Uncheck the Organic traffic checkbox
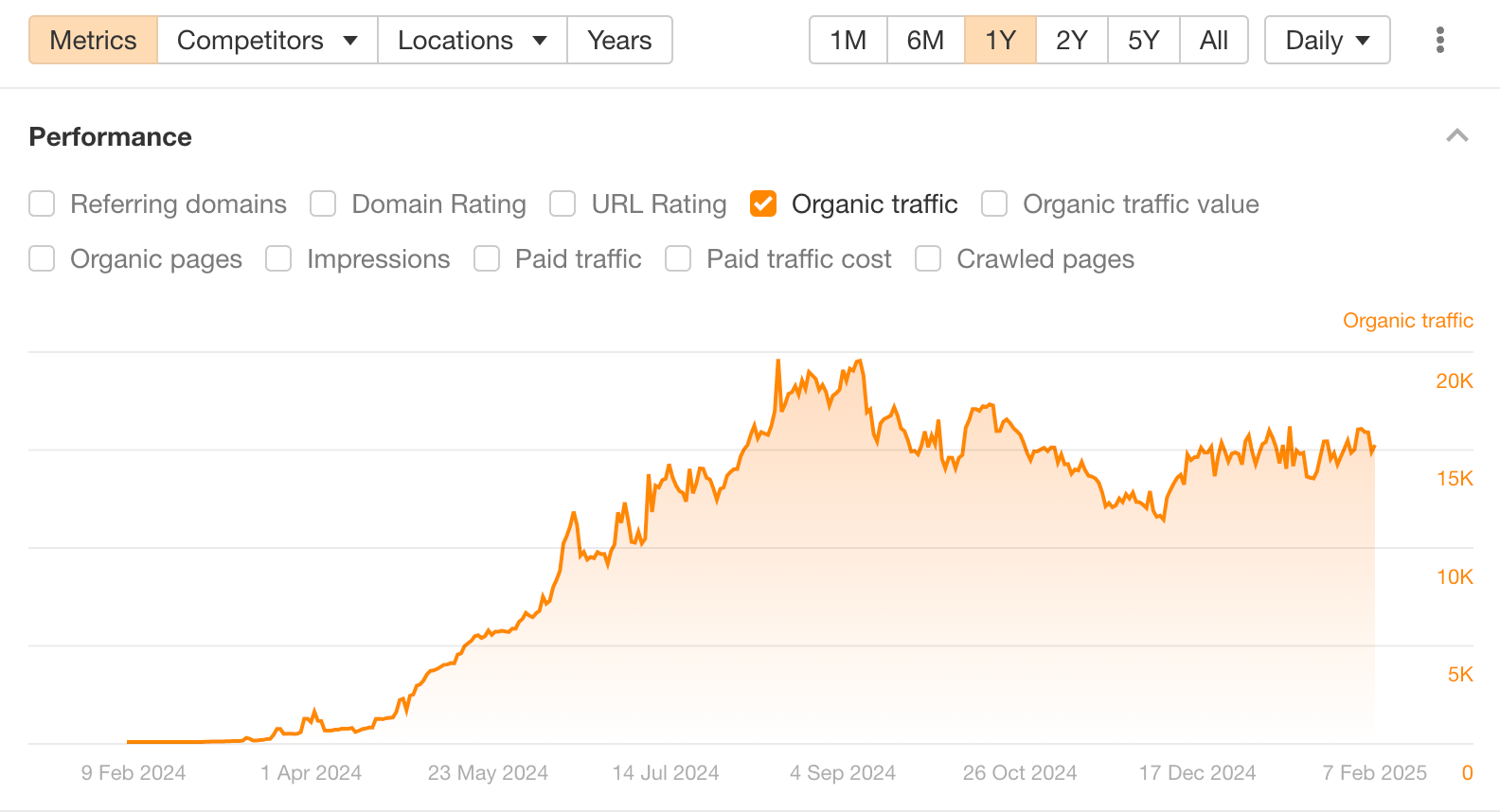 (763, 203)
